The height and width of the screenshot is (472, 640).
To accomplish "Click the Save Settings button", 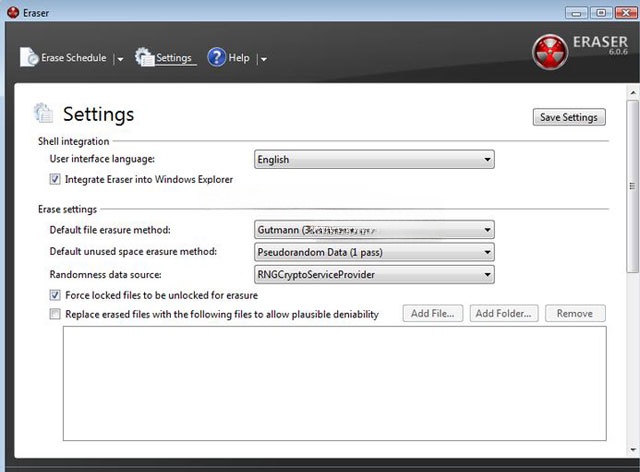I will coord(569,117).
